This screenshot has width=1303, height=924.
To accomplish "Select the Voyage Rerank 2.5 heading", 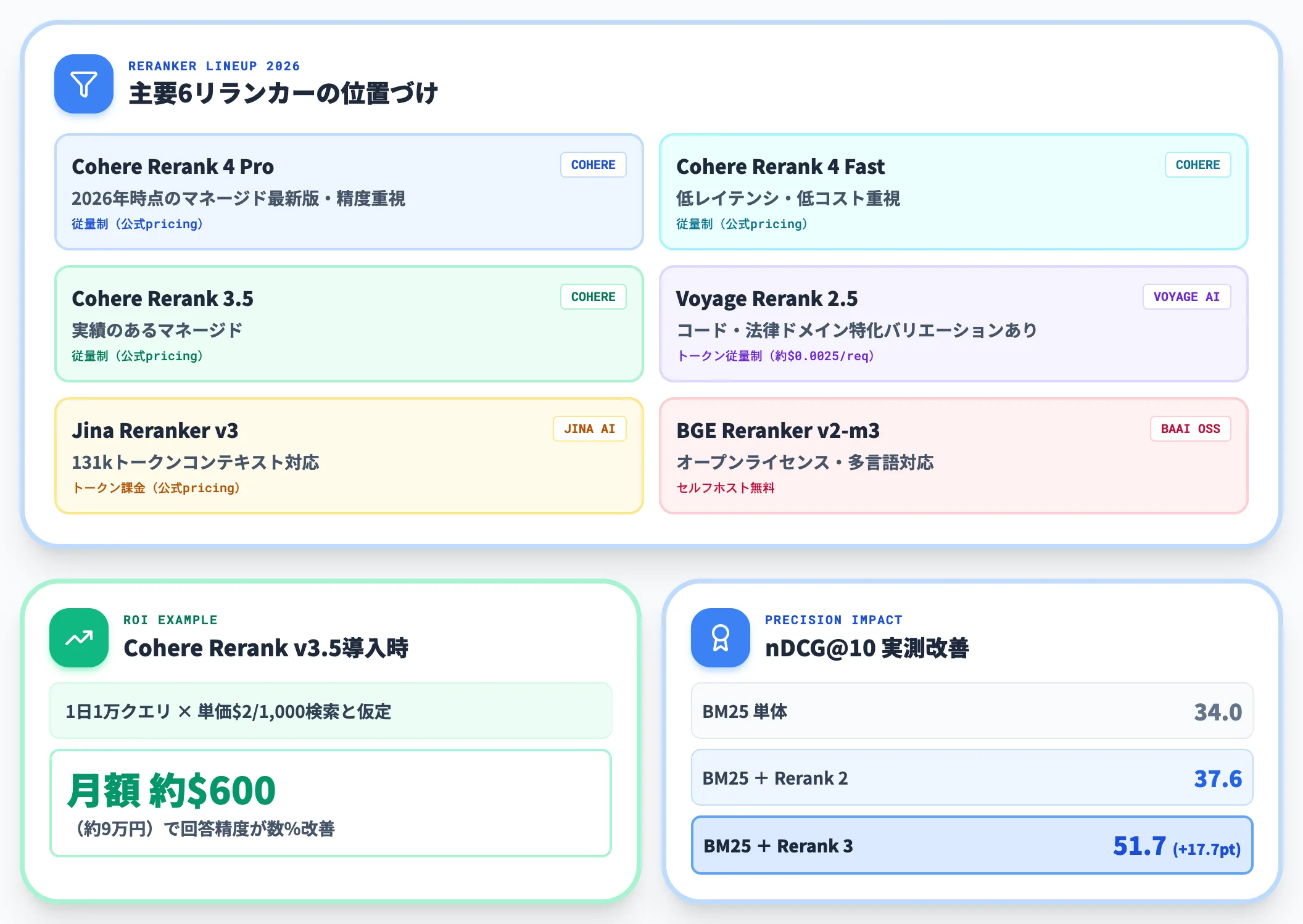I will 767,299.
